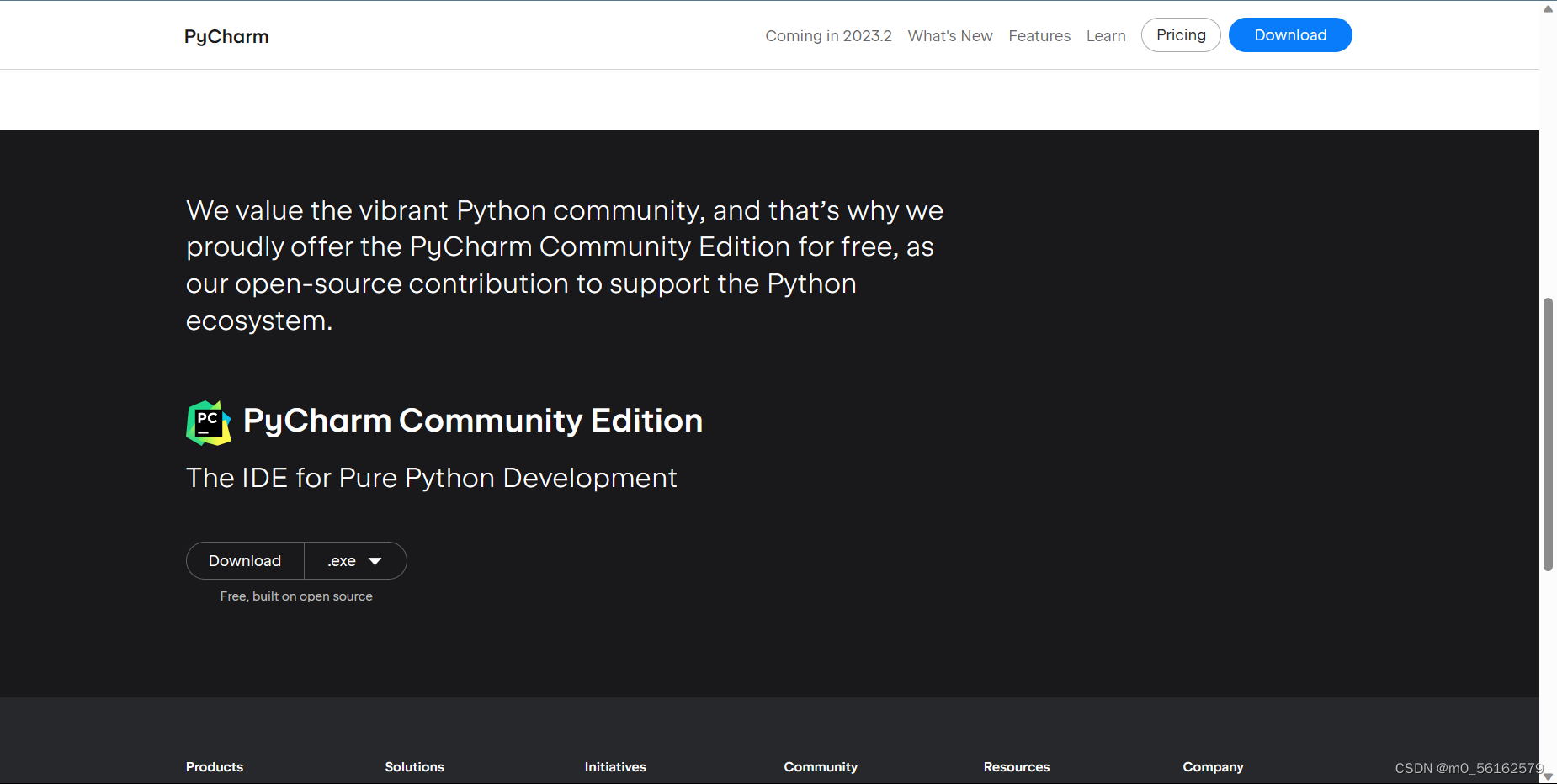This screenshot has height=784, width=1557.
Task: Click the blue Download button in header
Action: (1290, 35)
